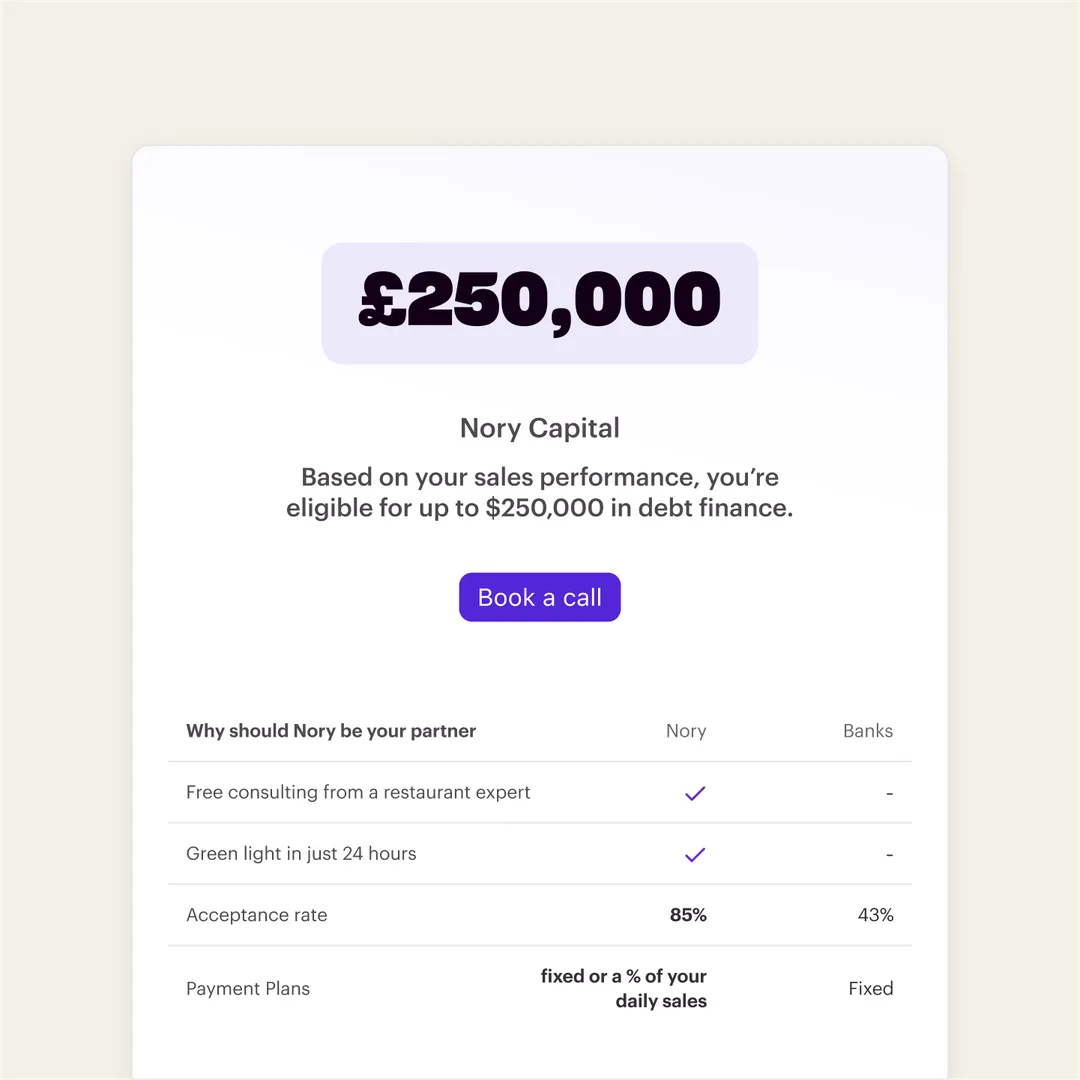
Task: Click the Acceptance rate row label
Action: (x=256, y=915)
